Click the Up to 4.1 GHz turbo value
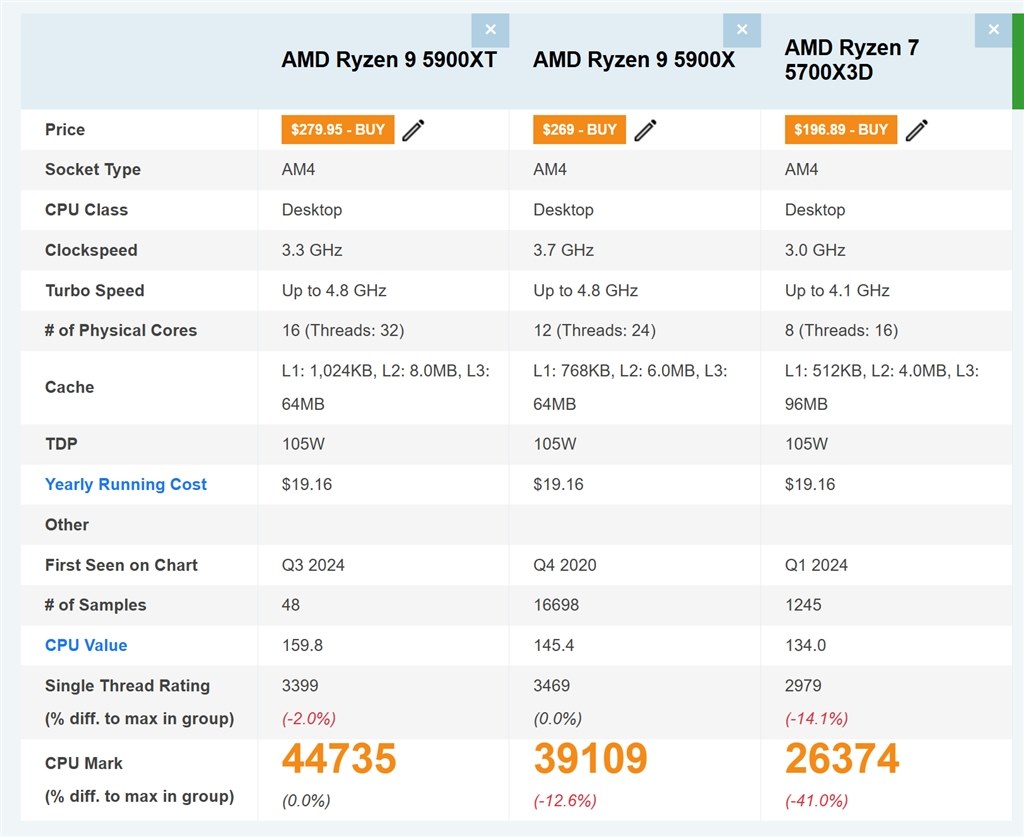This screenshot has height=837, width=1024. coord(837,291)
